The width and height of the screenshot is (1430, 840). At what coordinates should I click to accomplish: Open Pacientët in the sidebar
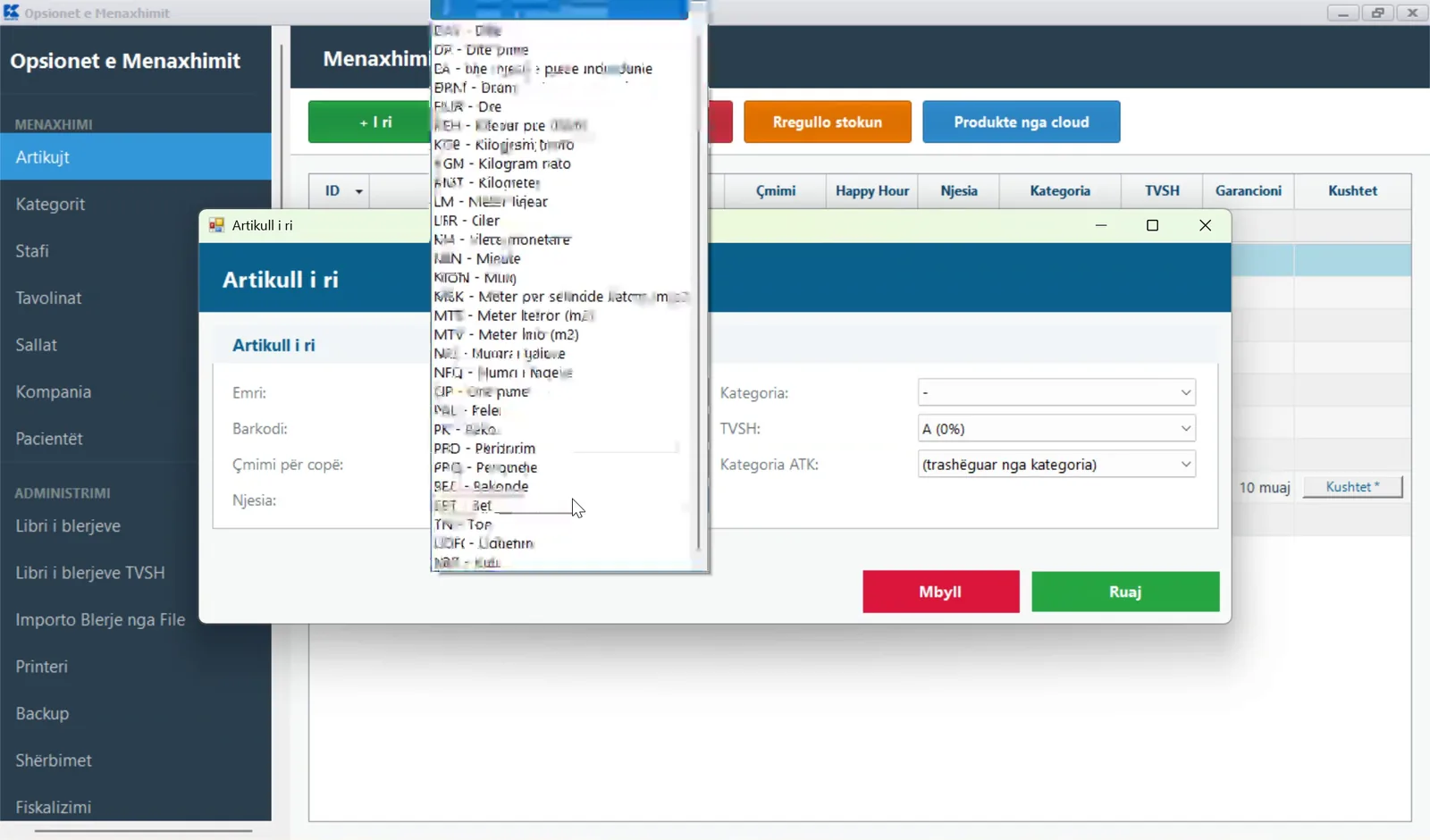pyautogui.click(x=136, y=439)
